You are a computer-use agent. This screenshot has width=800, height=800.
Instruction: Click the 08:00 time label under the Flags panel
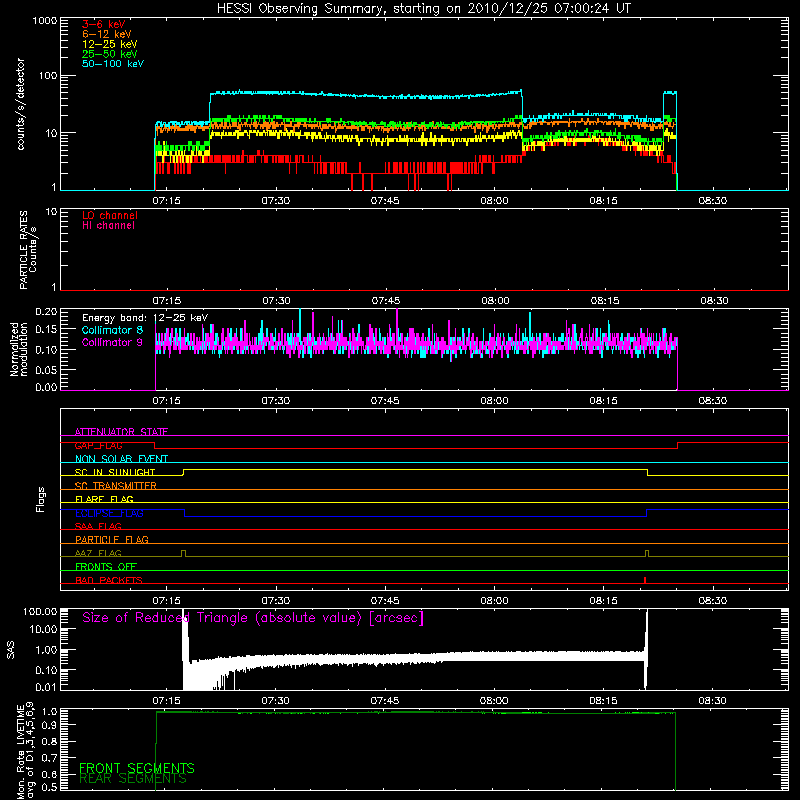(x=494, y=601)
